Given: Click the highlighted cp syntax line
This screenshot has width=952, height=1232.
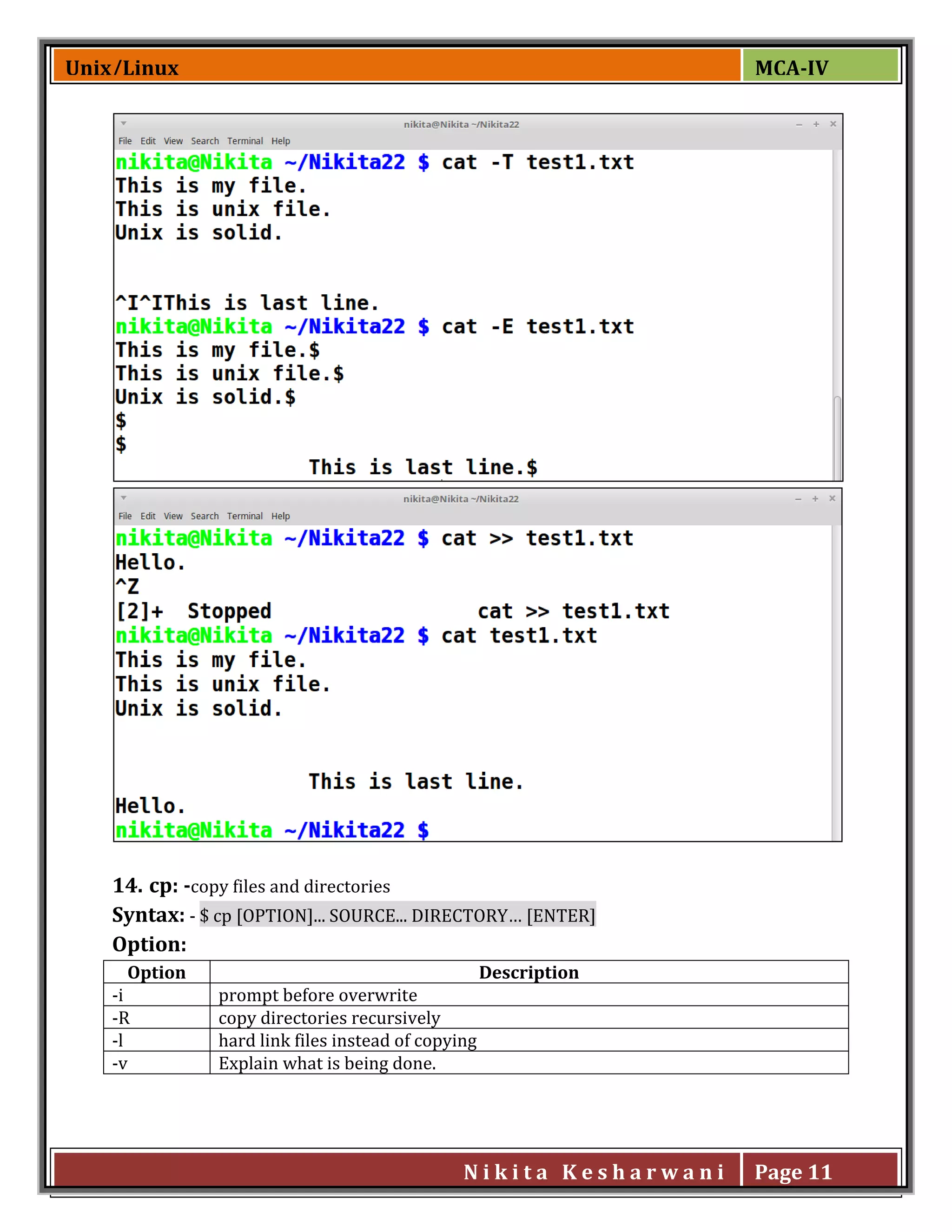Looking at the screenshot, I should click(x=397, y=915).
